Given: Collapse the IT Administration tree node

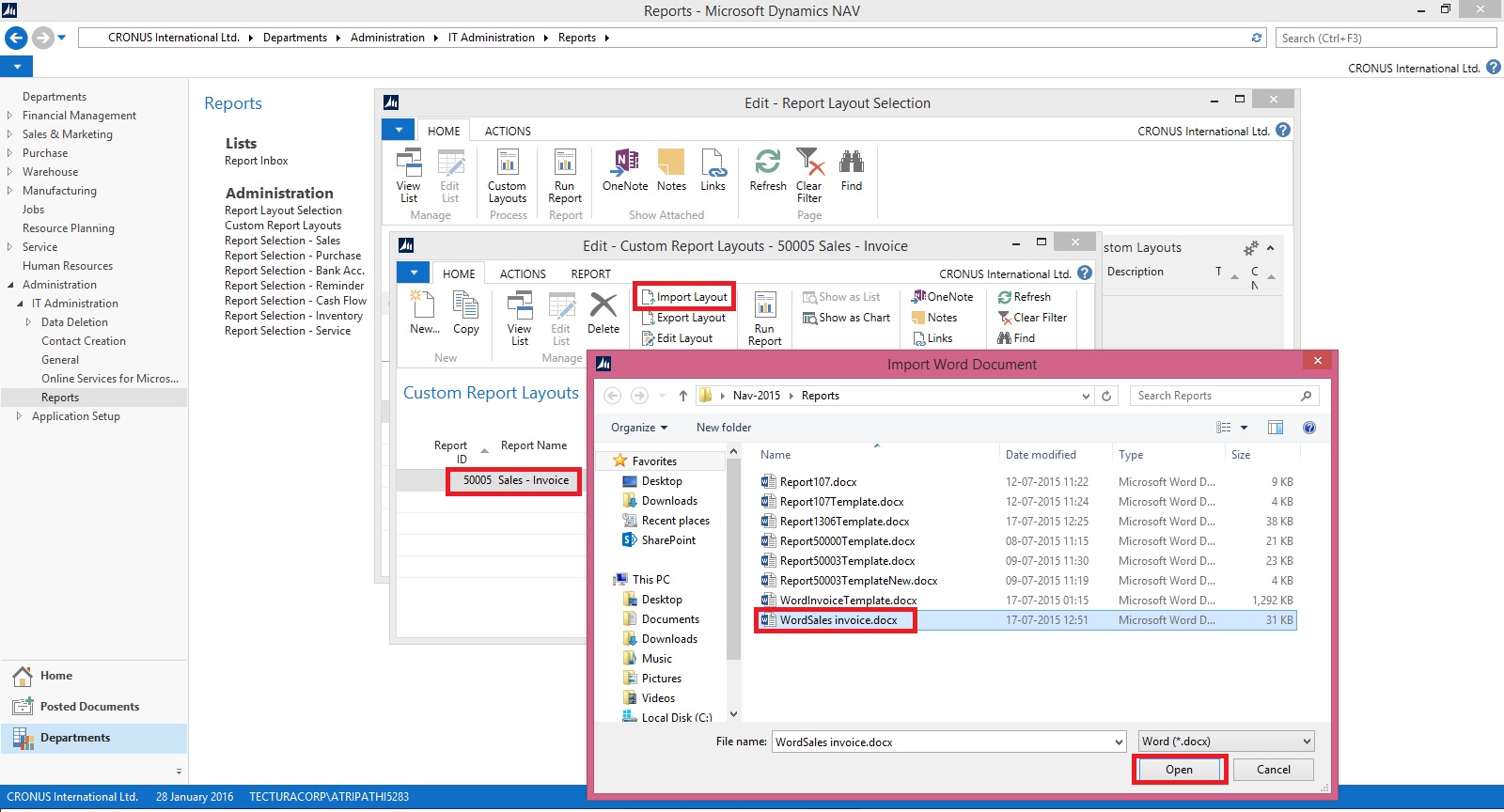Looking at the screenshot, I should [x=21, y=304].
